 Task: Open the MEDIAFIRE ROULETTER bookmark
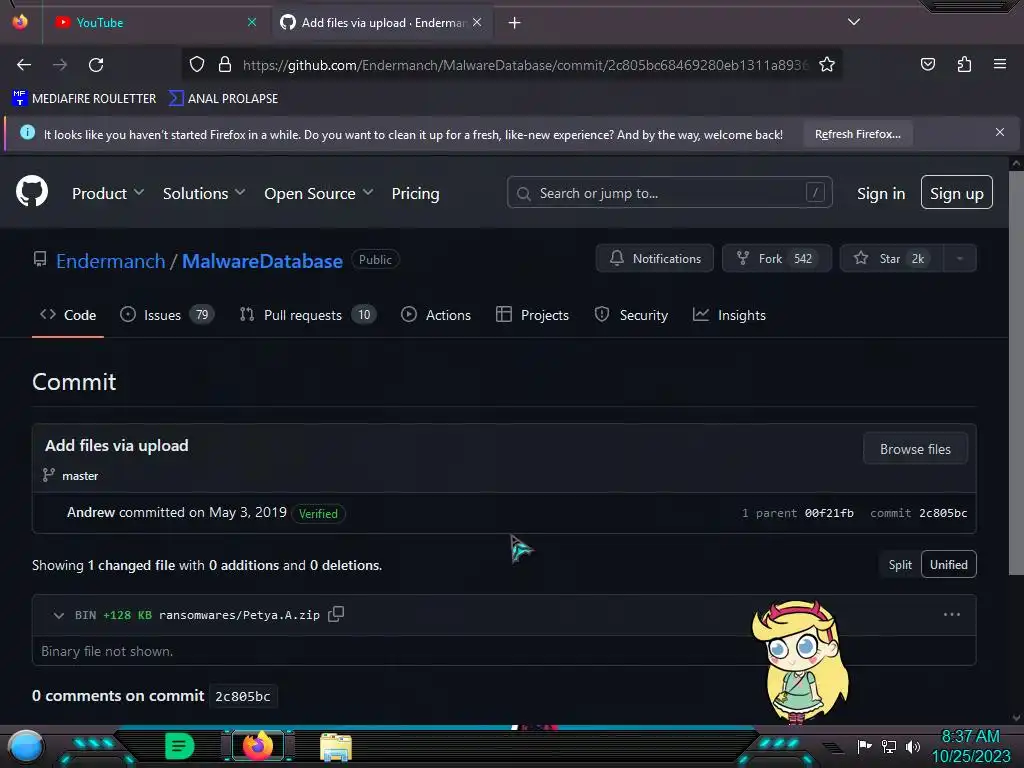click(x=84, y=99)
